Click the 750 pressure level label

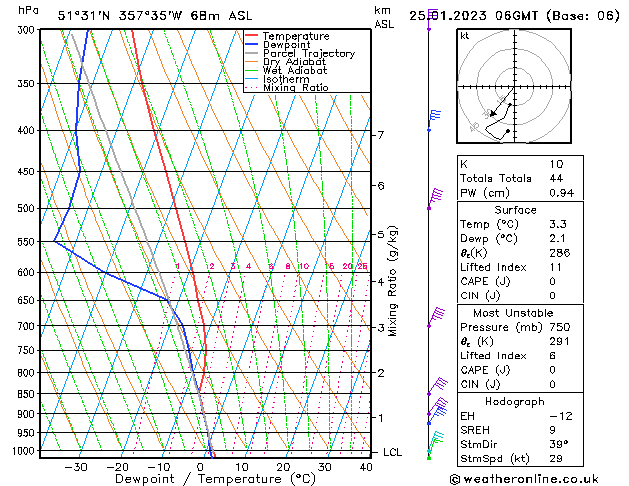coord(28,350)
